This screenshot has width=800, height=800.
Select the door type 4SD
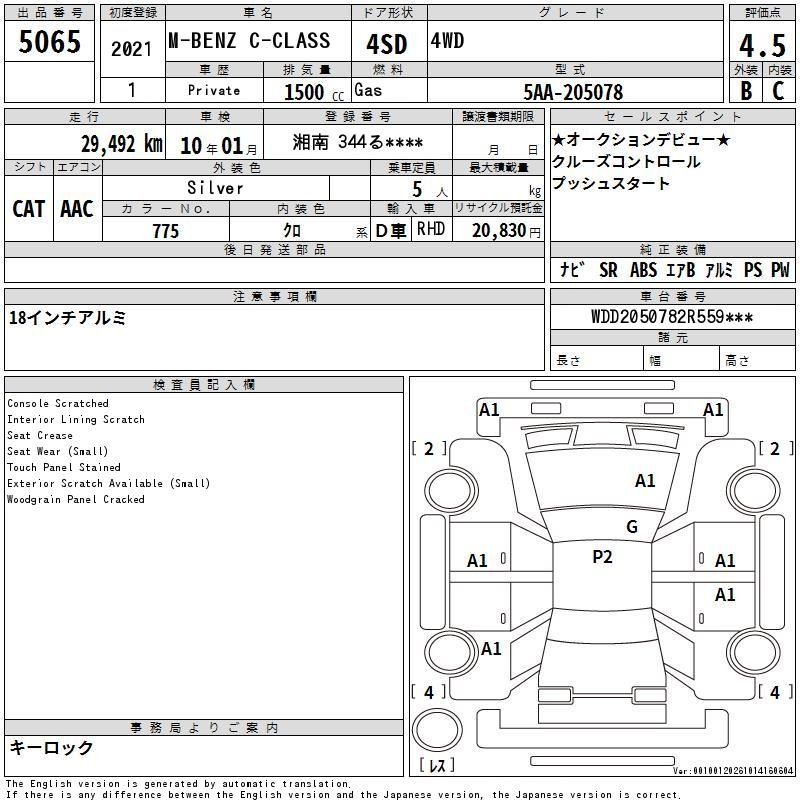387,44
